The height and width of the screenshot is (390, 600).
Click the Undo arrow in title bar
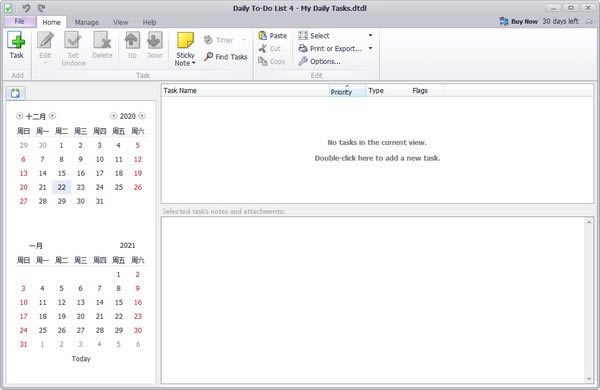[26, 8]
